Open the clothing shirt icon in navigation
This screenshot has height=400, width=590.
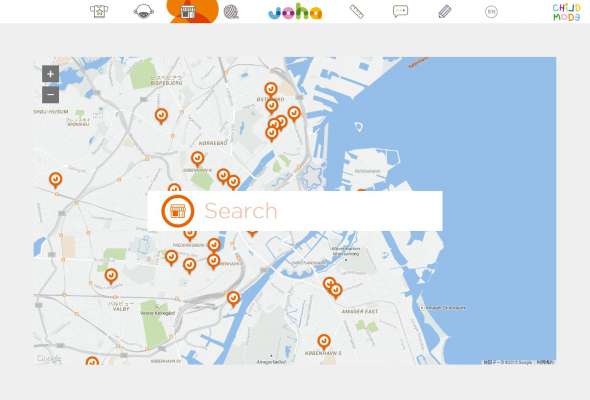pyautogui.click(x=99, y=11)
